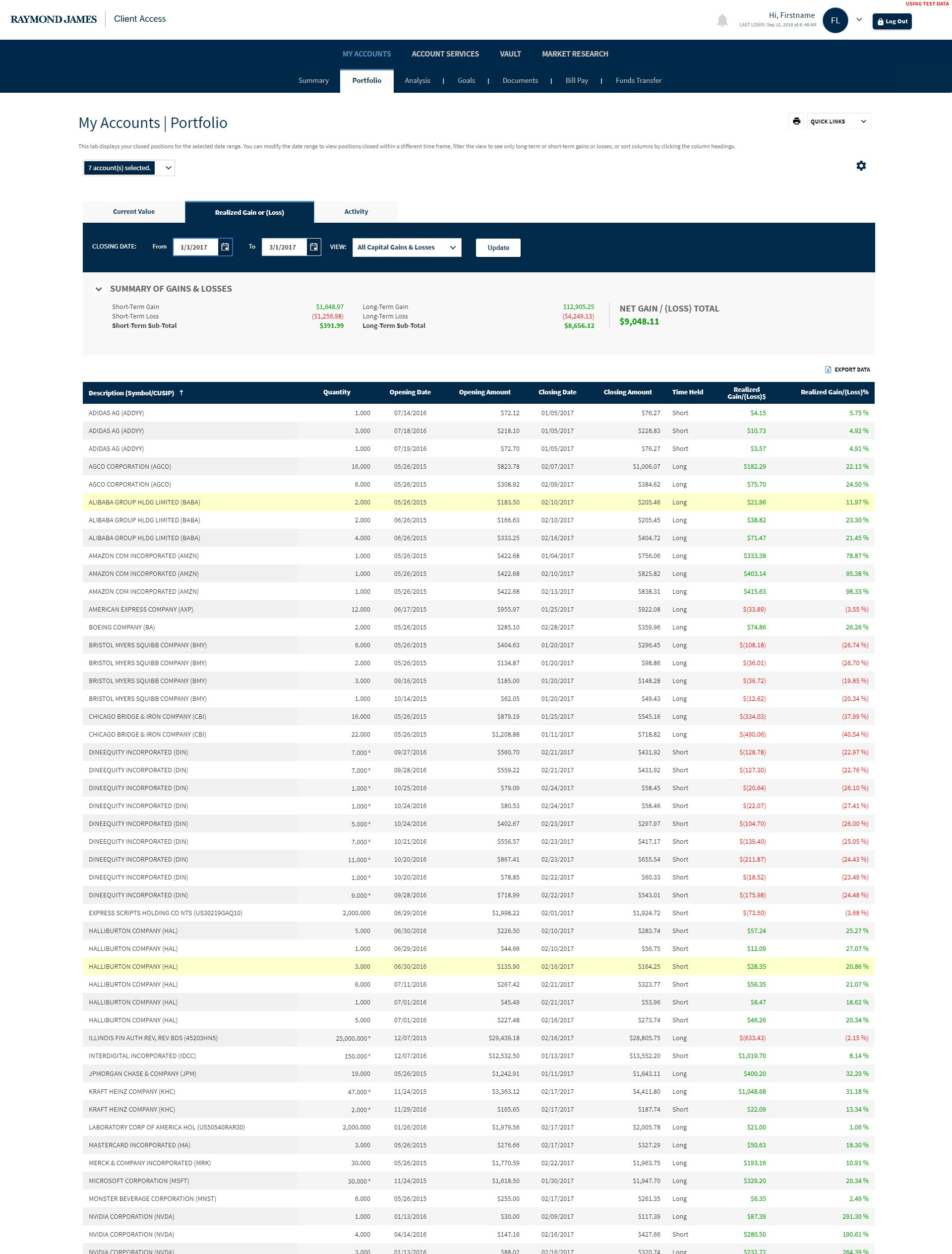Image resolution: width=952 pixels, height=1254 pixels.
Task: Sort by Opening Amount column header
Action: coord(484,392)
